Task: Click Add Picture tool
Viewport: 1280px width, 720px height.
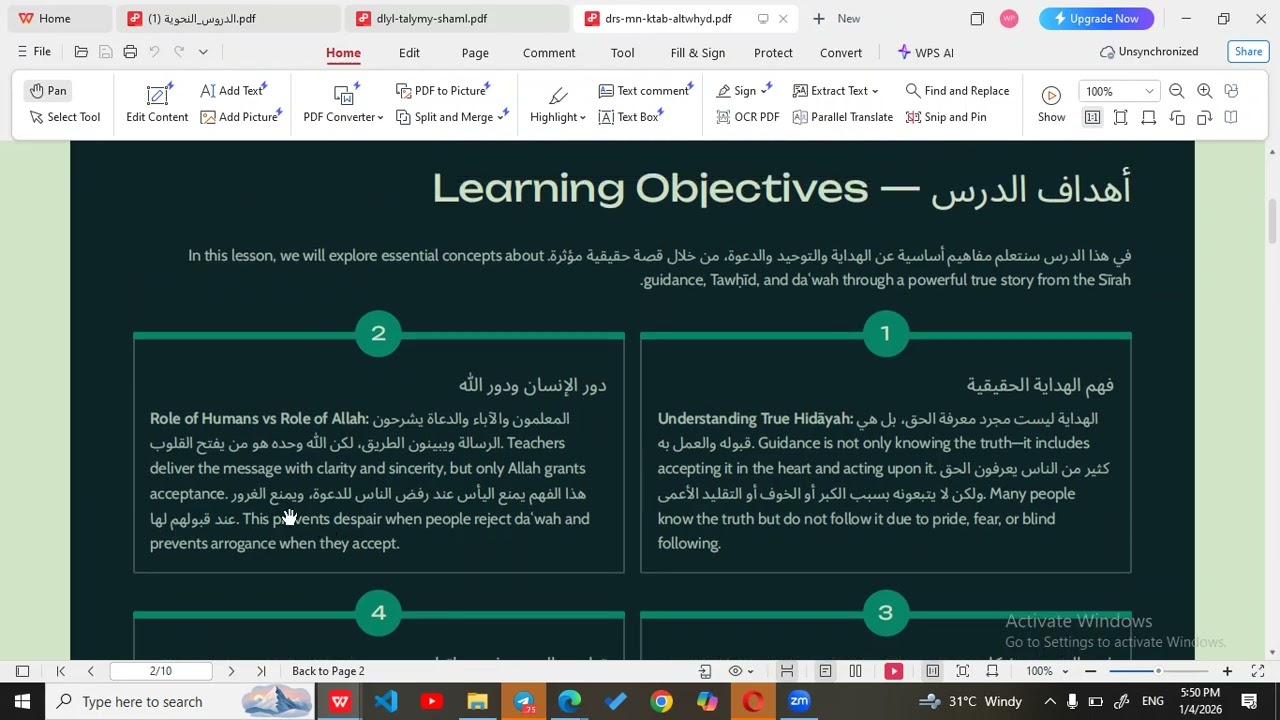Action: point(239,117)
